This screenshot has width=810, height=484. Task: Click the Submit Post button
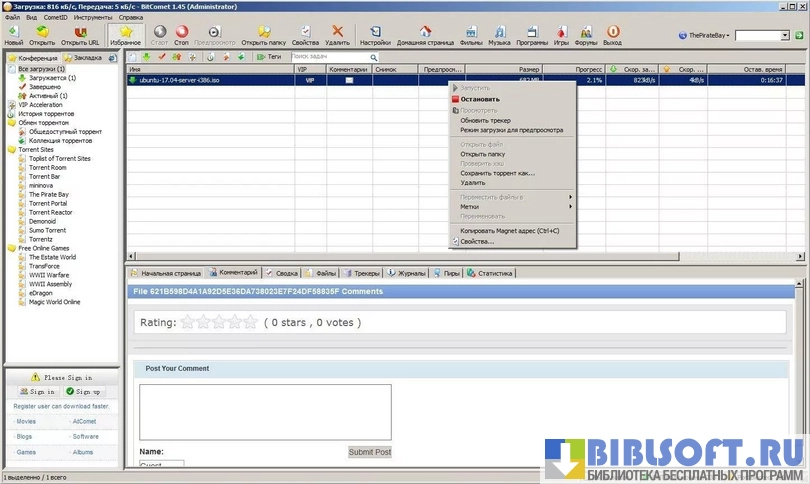click(x=369, y=452)
